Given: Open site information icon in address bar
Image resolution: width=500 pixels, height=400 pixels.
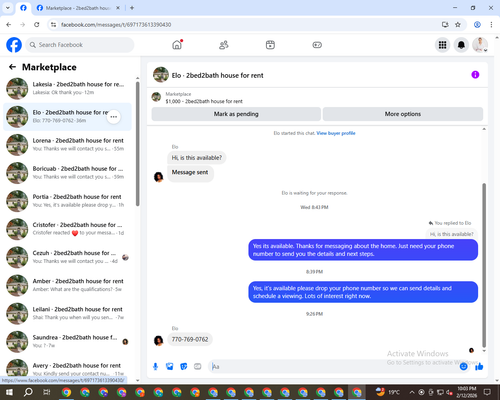Looking at the screenshot, I should [53, 25].
